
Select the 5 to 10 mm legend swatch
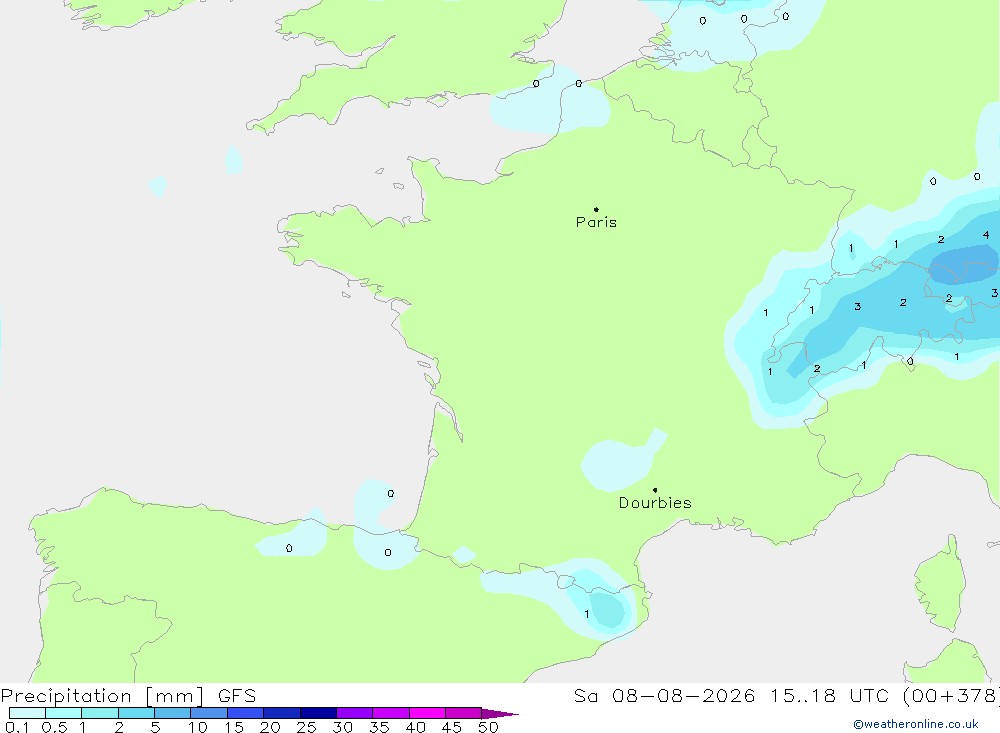coord(172,713)
